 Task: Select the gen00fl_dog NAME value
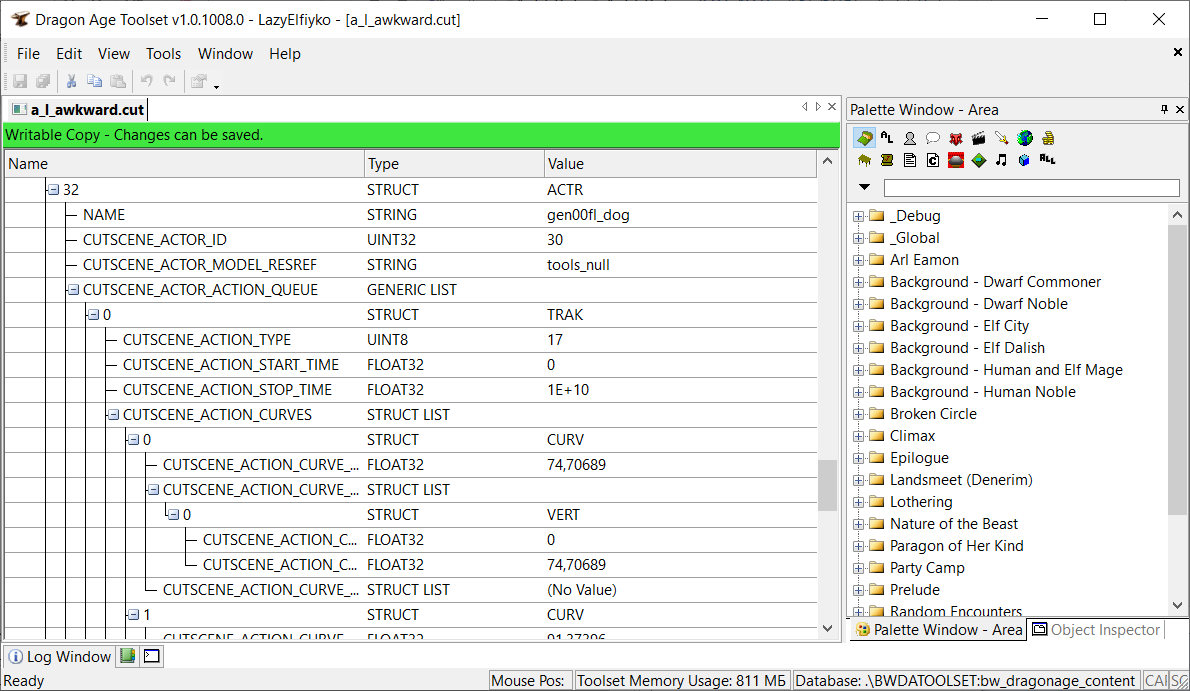point(588,215)
